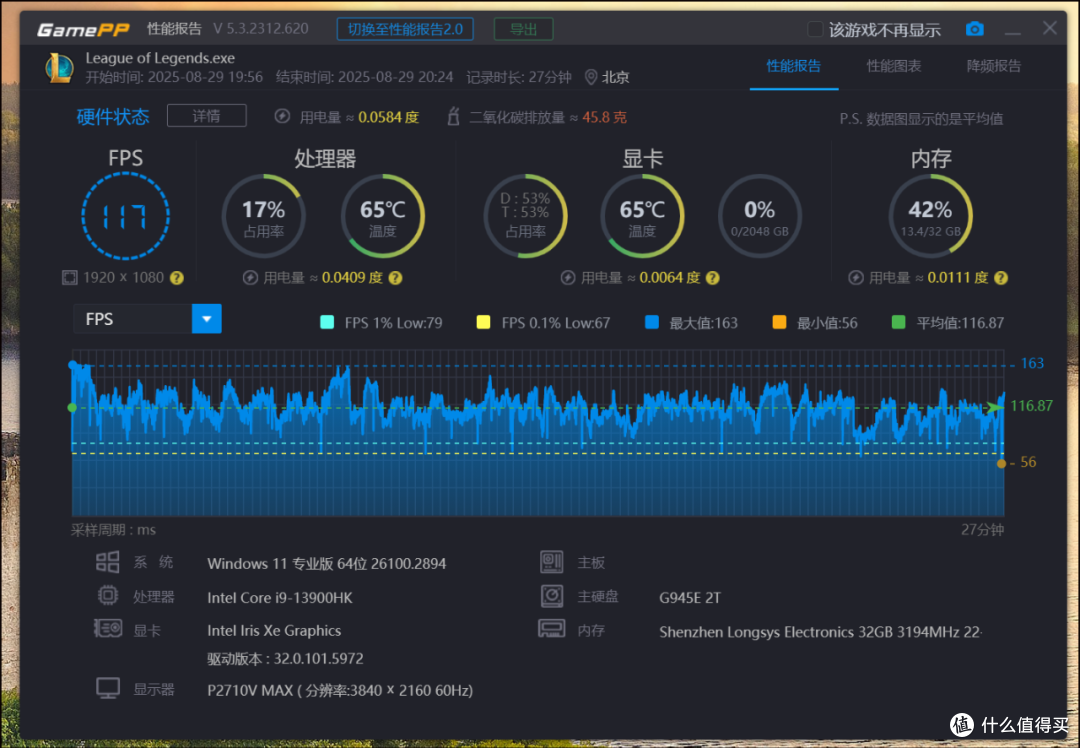Click the memory 42% usage gauge
Screen dimensions: 1080x748
[931, 216]
